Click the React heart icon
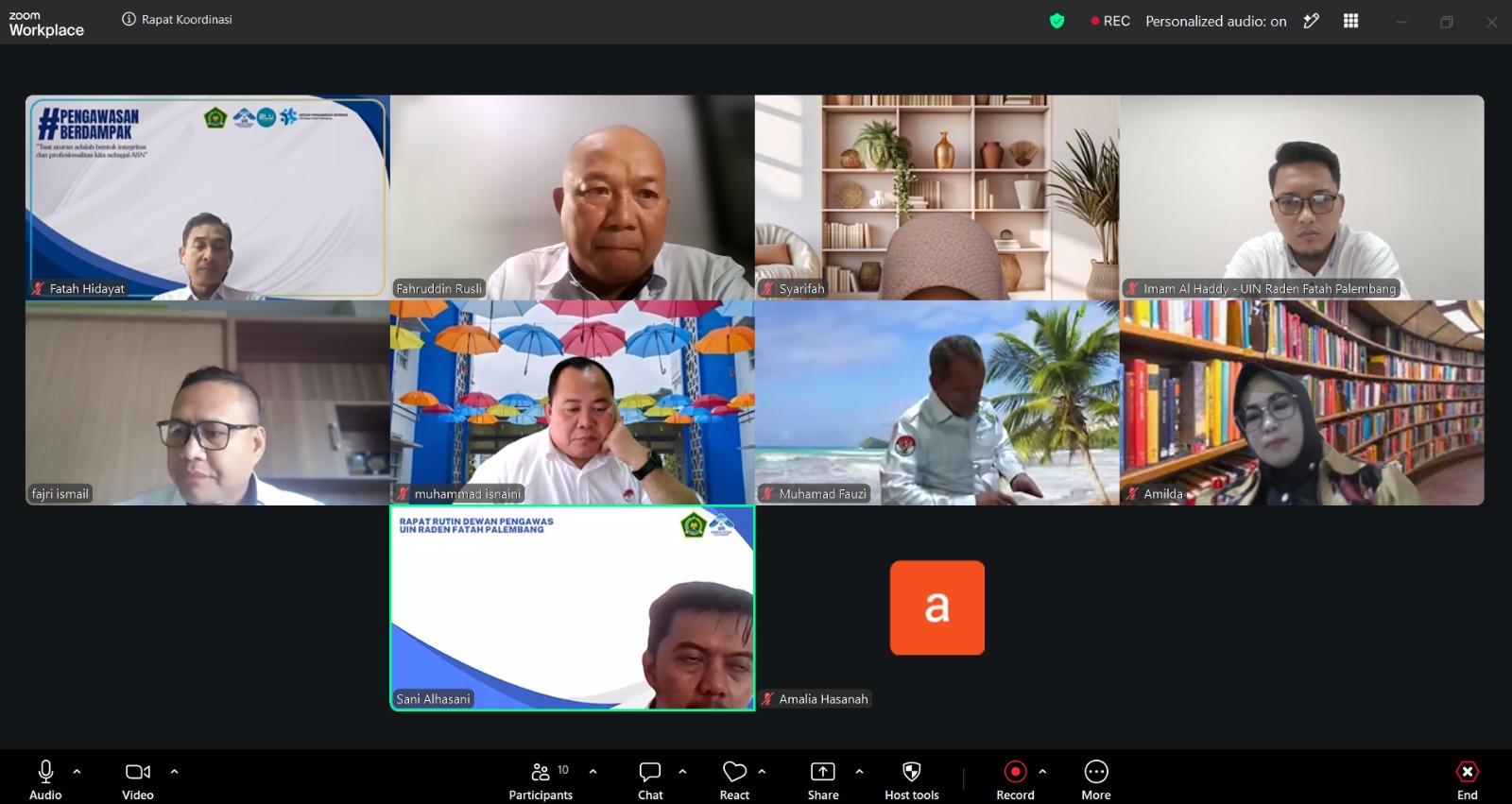Viewport: 1512px width, 804px height. point(734,772)
